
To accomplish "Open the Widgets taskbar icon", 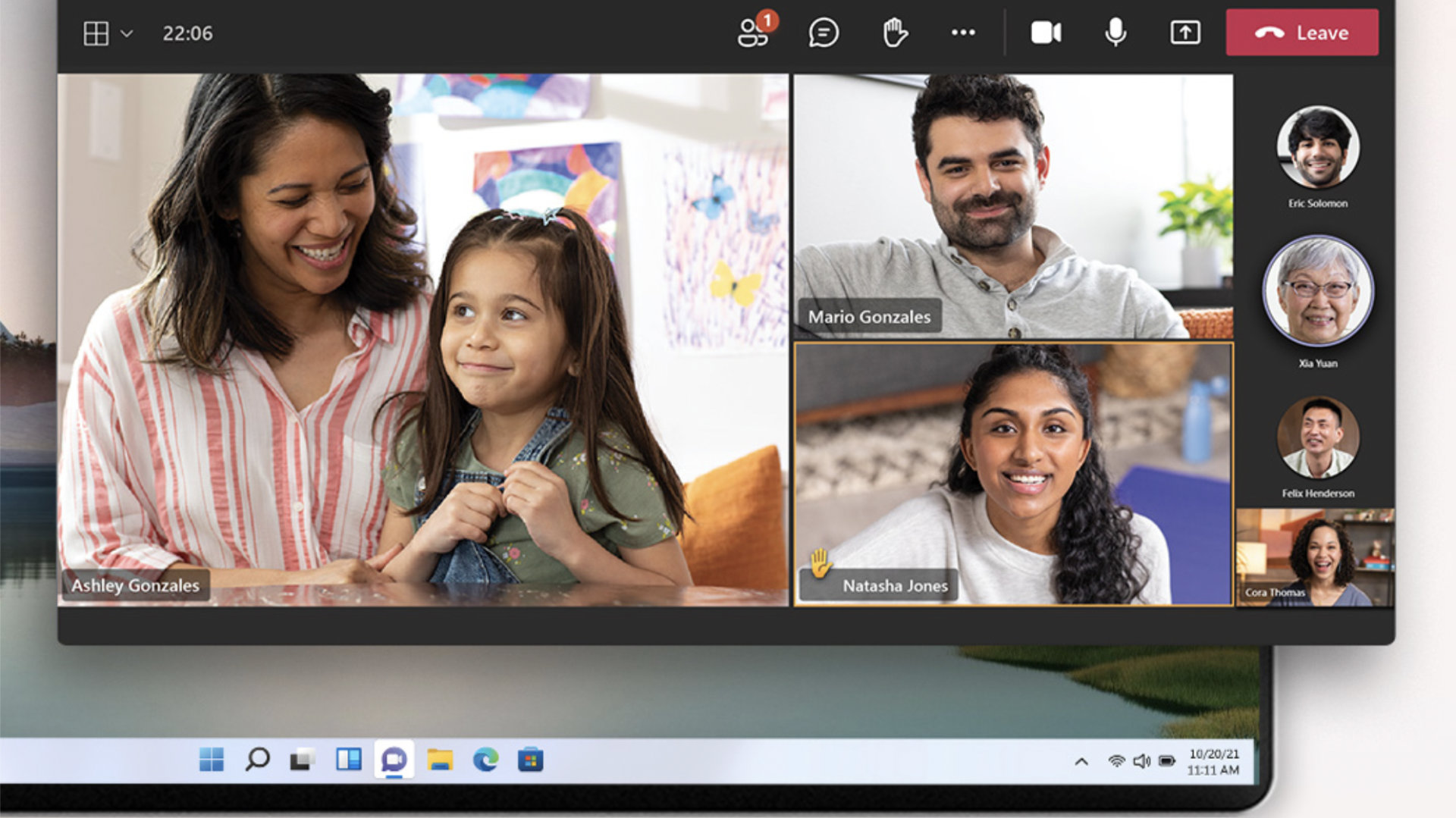I will click(x=348, y=759).
